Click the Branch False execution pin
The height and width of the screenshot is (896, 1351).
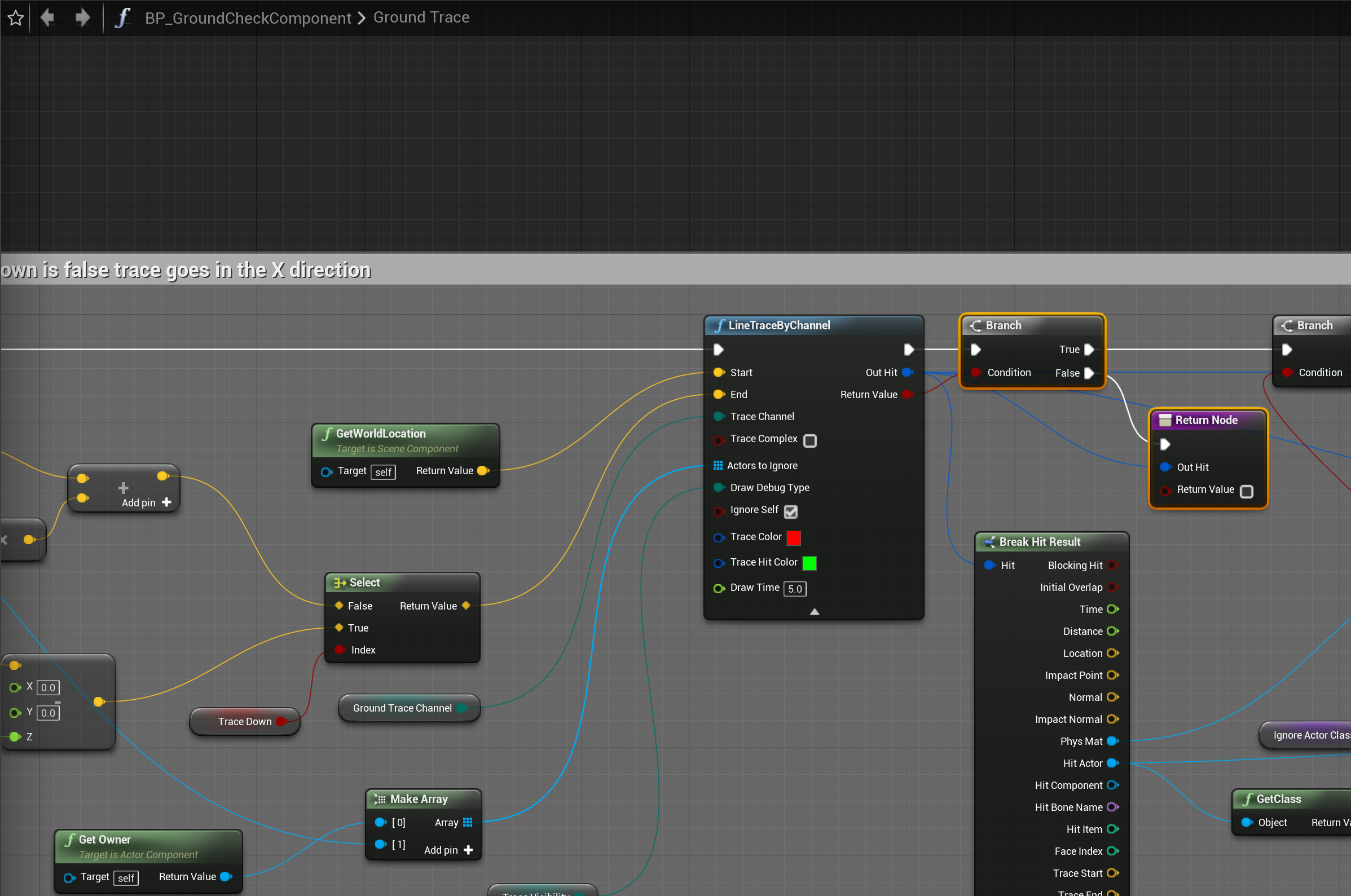pos(1089,373)
